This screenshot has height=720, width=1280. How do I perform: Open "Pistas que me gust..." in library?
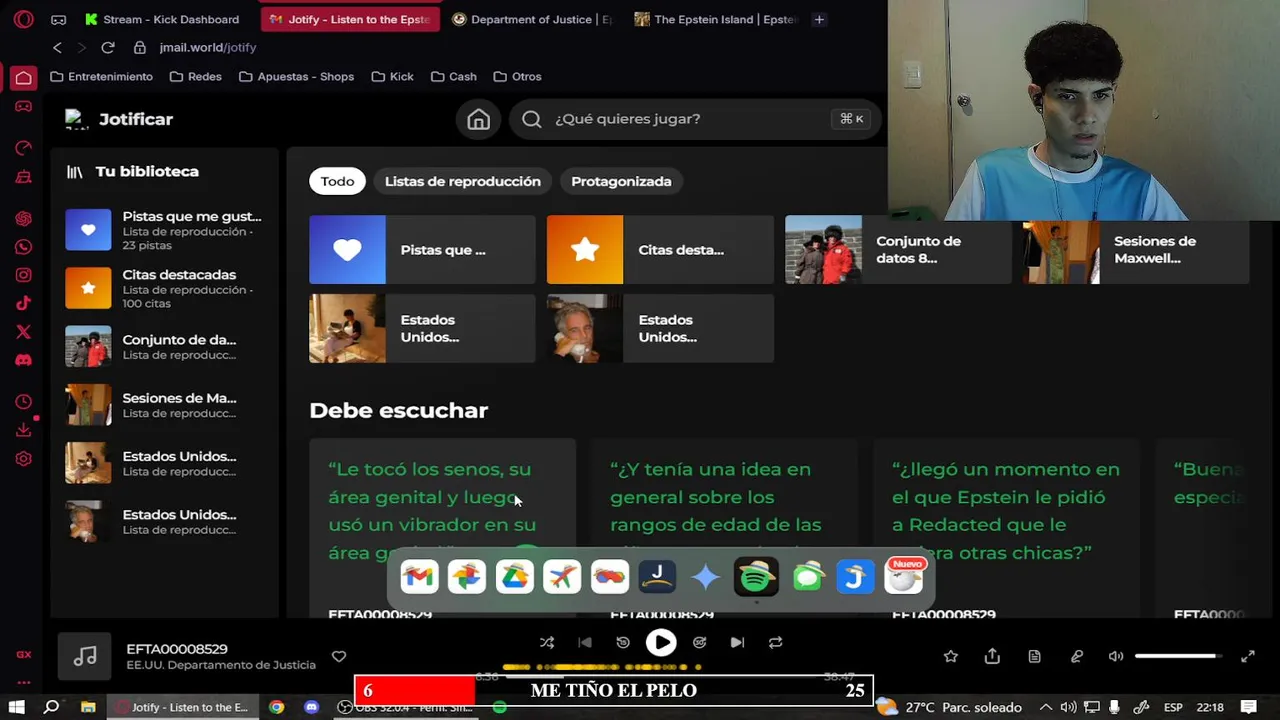pyautogui.click(x=164, y=230)
